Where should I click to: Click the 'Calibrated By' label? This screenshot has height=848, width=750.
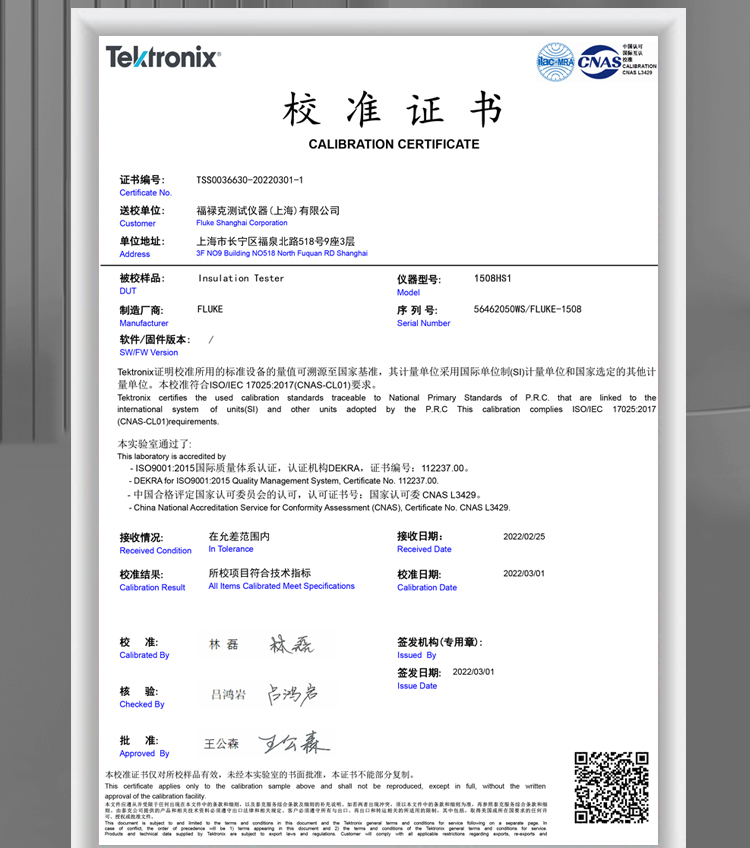[144, 655]
